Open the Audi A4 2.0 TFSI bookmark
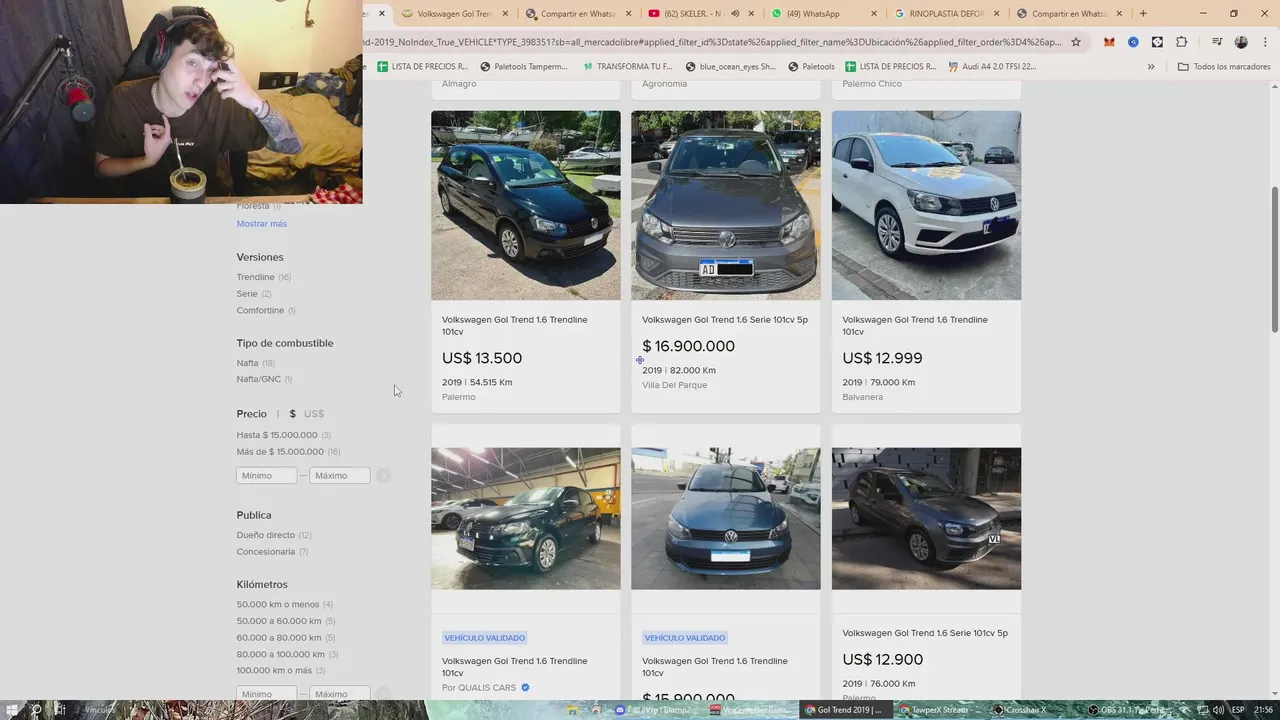 click(991, 67)
